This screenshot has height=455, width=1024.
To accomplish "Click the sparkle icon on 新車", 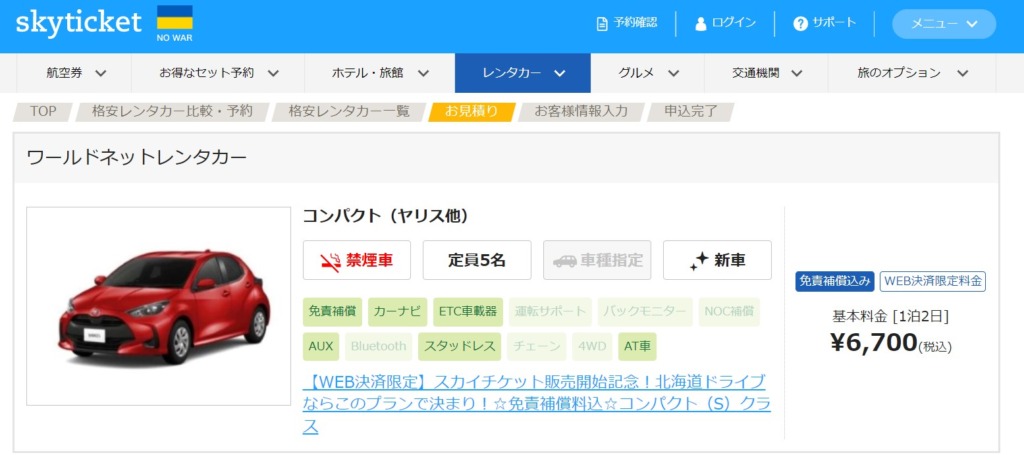I will [x=699, y=260].
